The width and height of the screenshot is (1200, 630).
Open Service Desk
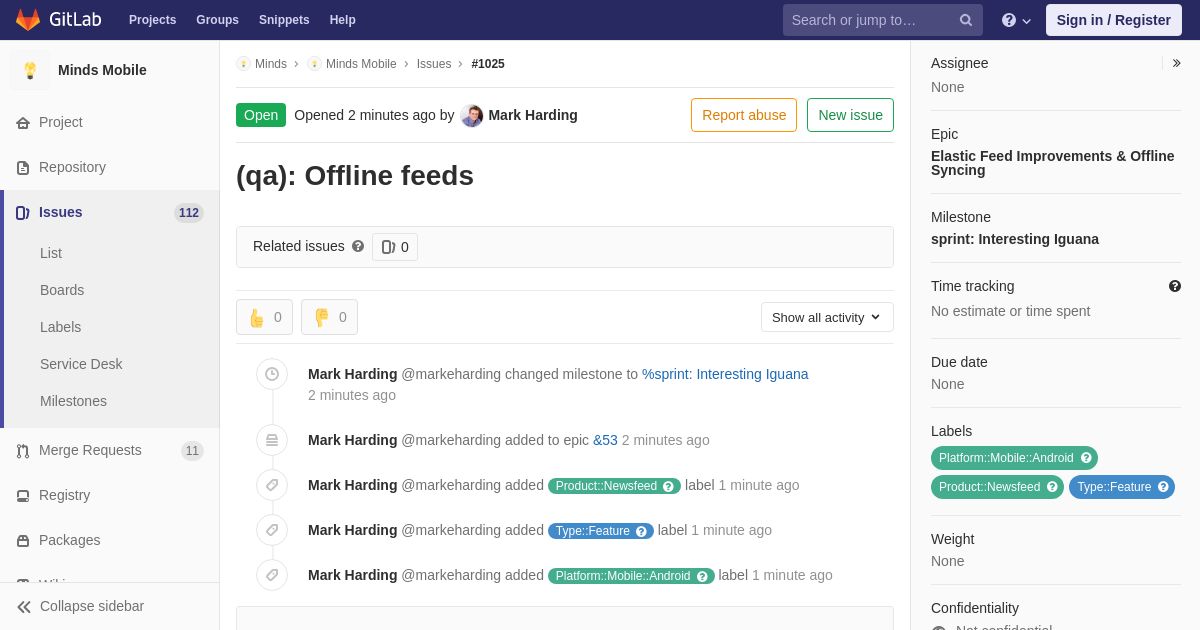81,364
